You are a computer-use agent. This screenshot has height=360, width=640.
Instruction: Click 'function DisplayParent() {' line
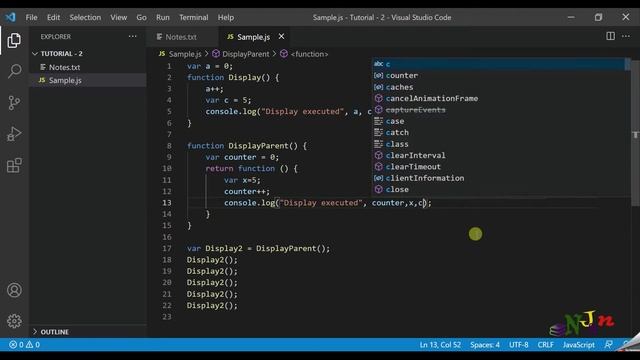247,146
